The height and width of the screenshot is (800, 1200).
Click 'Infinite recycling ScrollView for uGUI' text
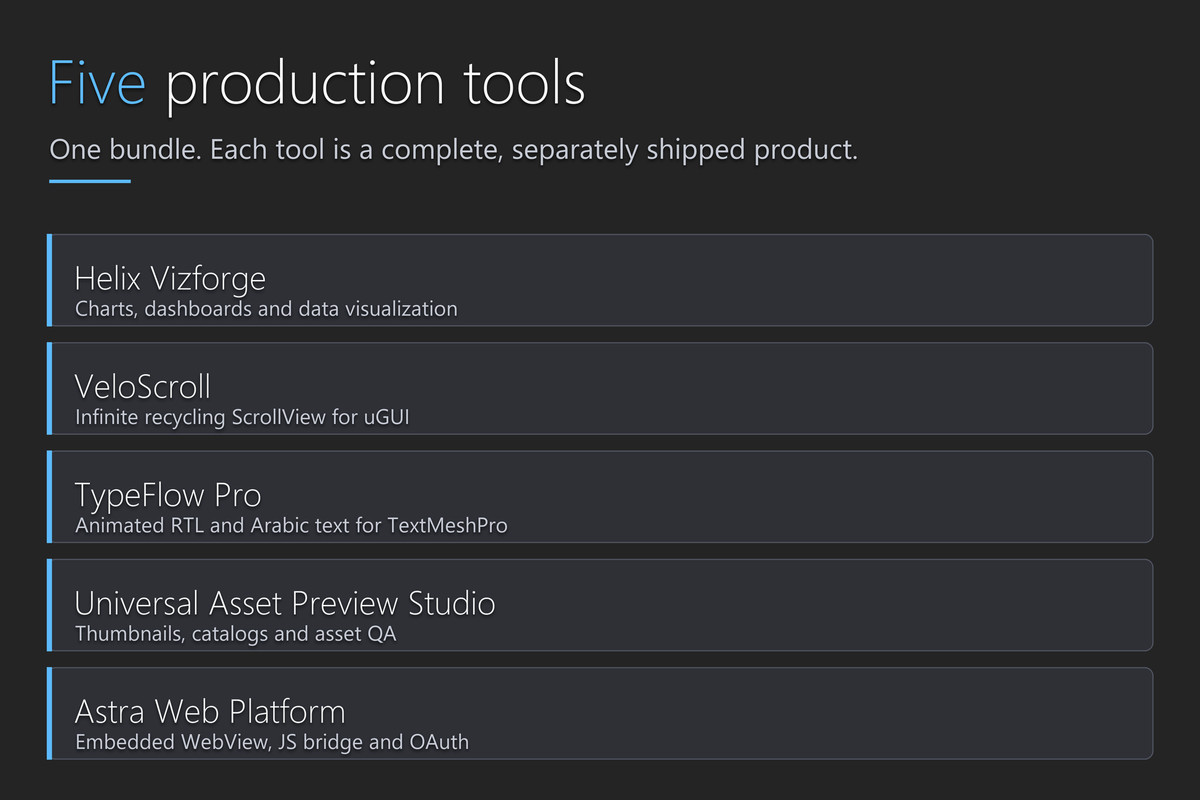coord(242,417)
